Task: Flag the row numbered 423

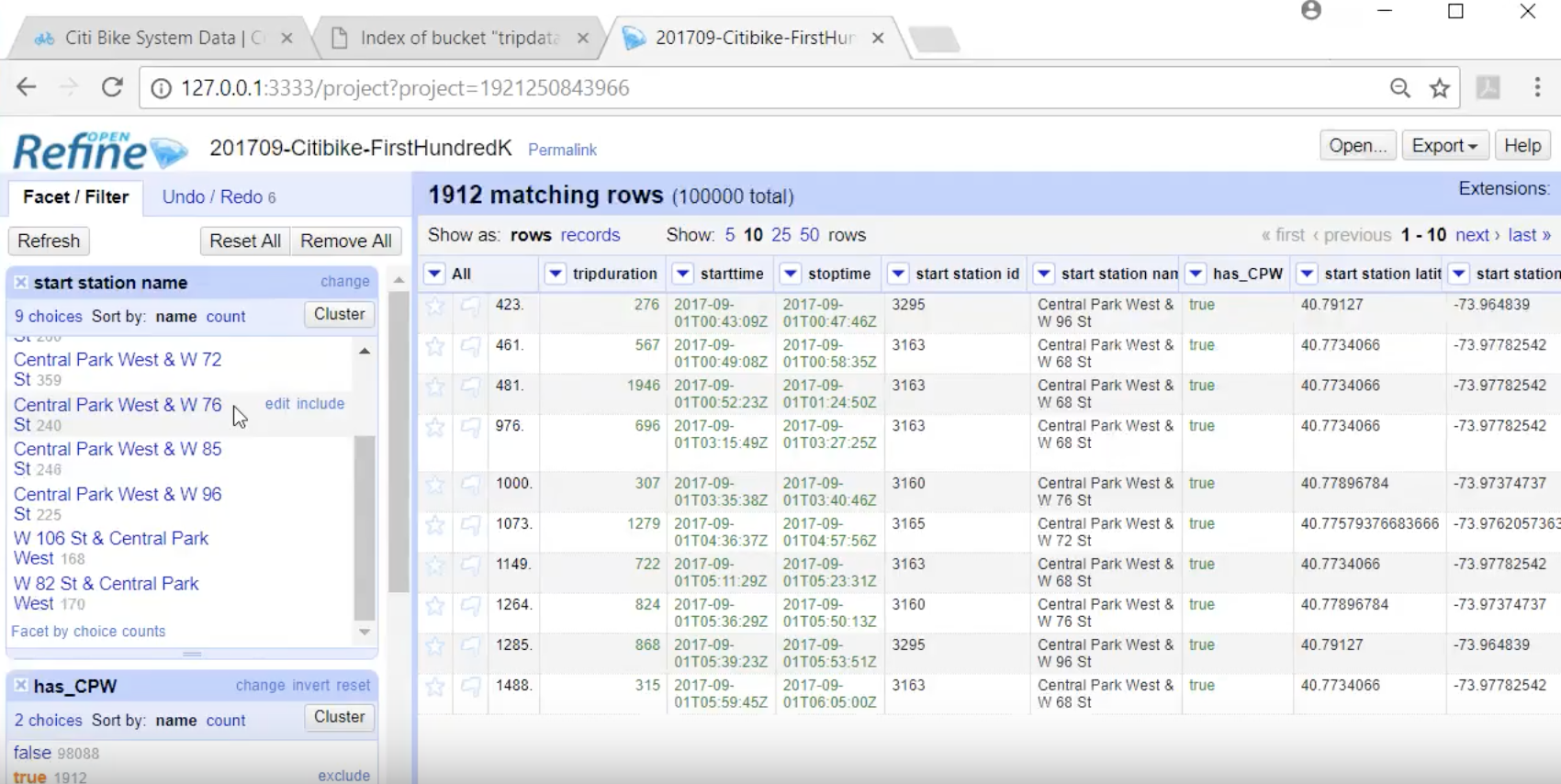Action: (470, 306)
